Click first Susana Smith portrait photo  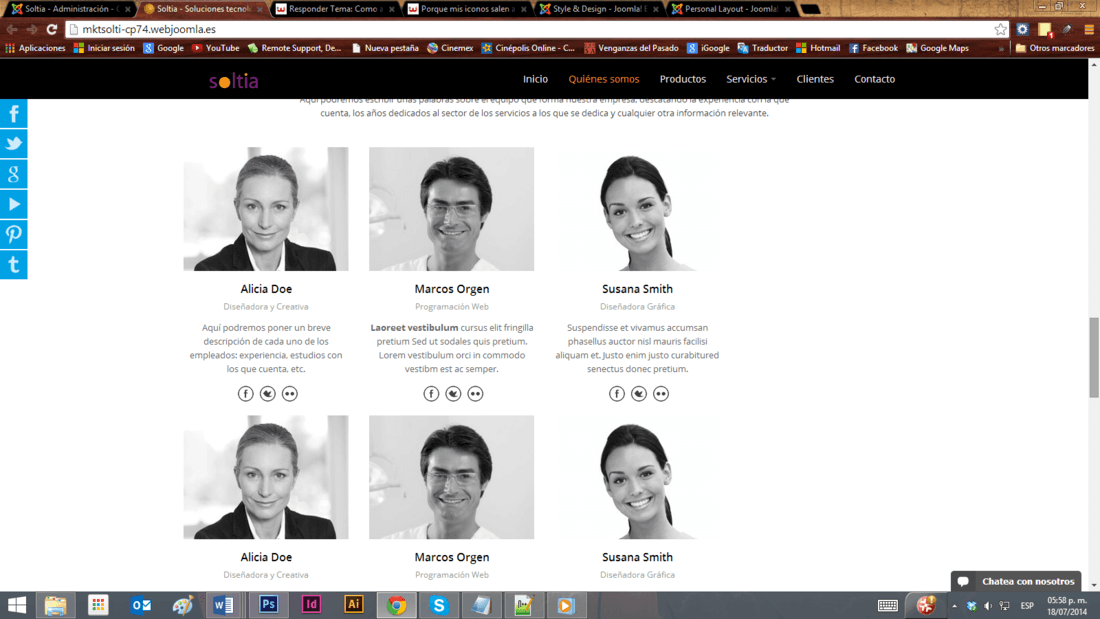click(x=637, y=208)
